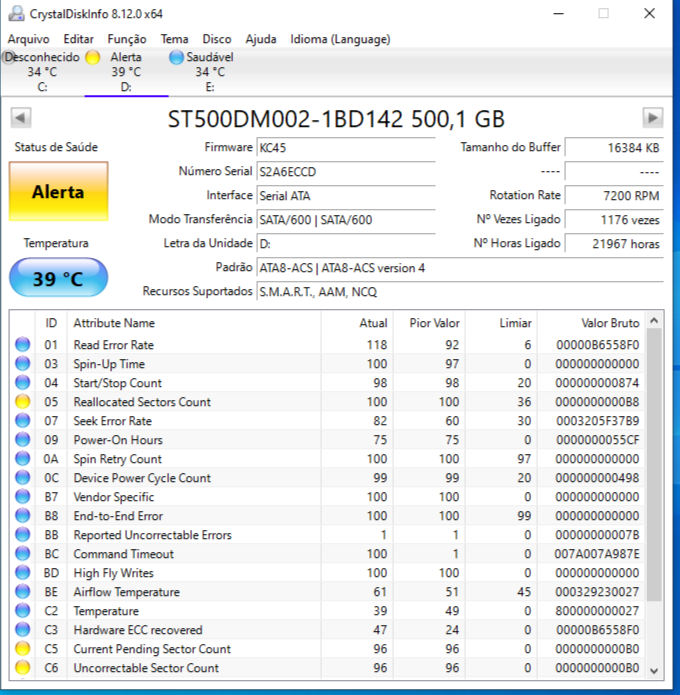Image resolution: width=680 pixels, height=695 pixels.
Task: Click the buffer size field 16384 KB
Action: click(614, 148)
